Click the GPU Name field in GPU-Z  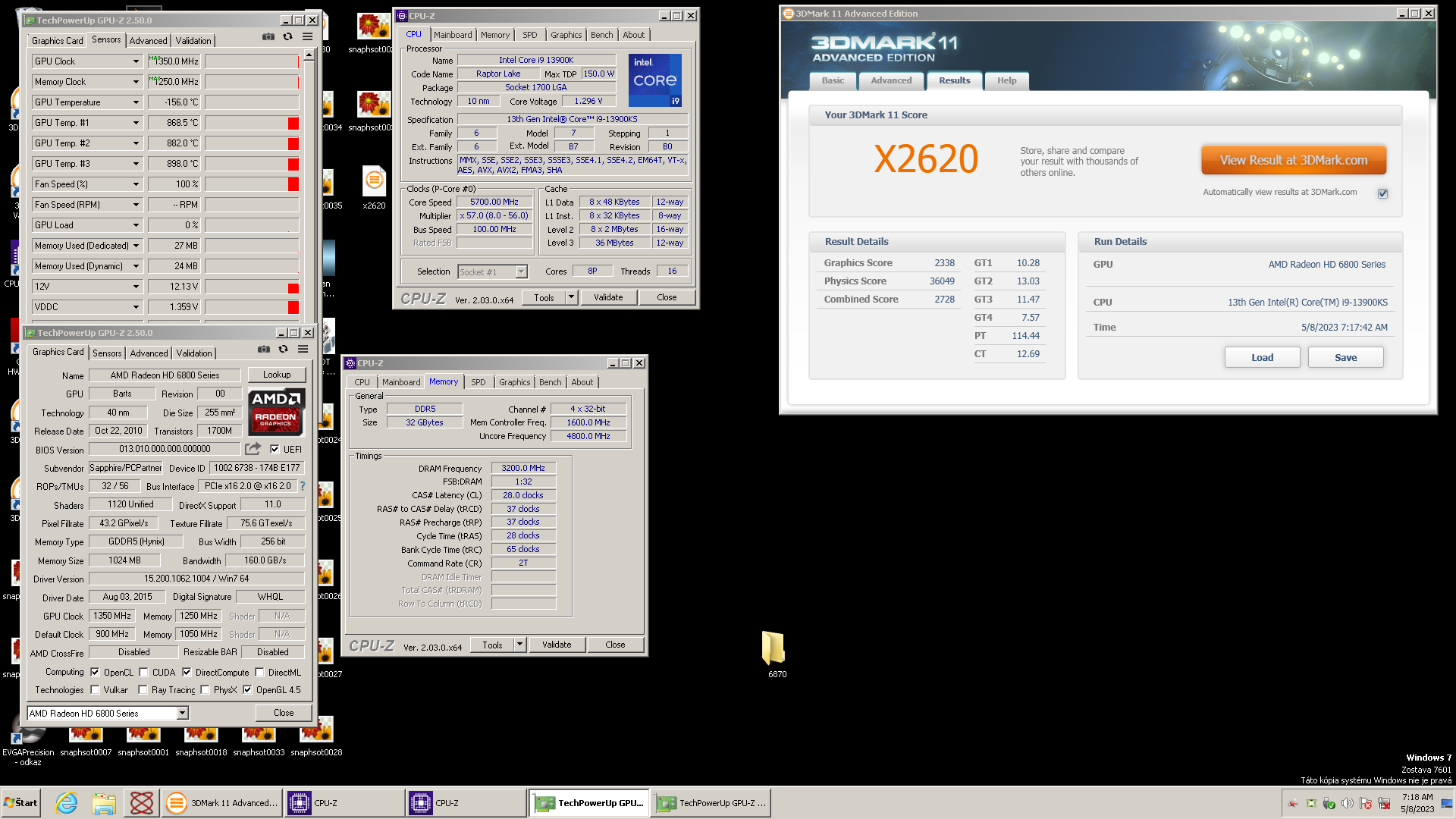point(165,375)
